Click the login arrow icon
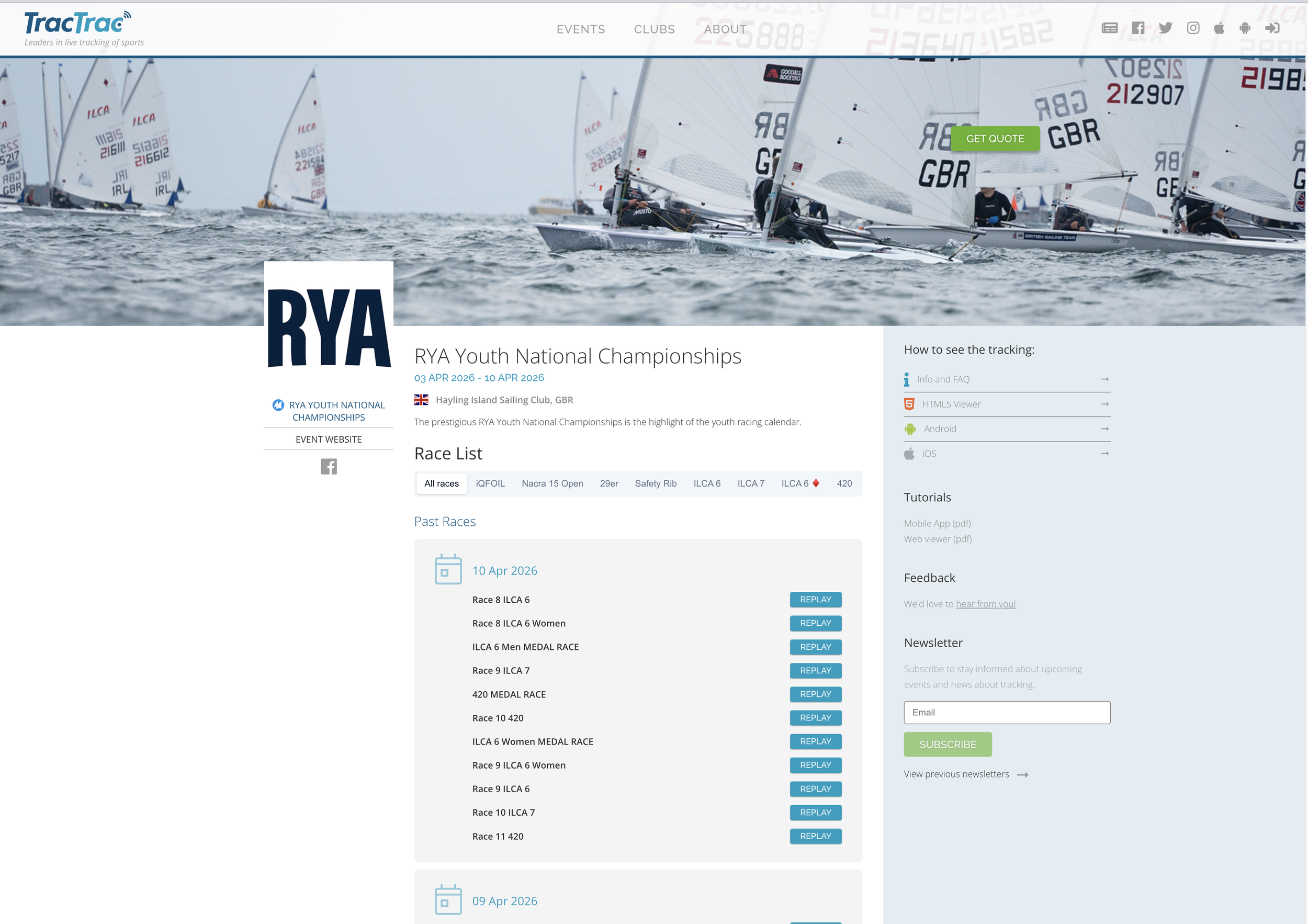Image resolution: width=1308 pixels, height=924 pixels. 1272,28
